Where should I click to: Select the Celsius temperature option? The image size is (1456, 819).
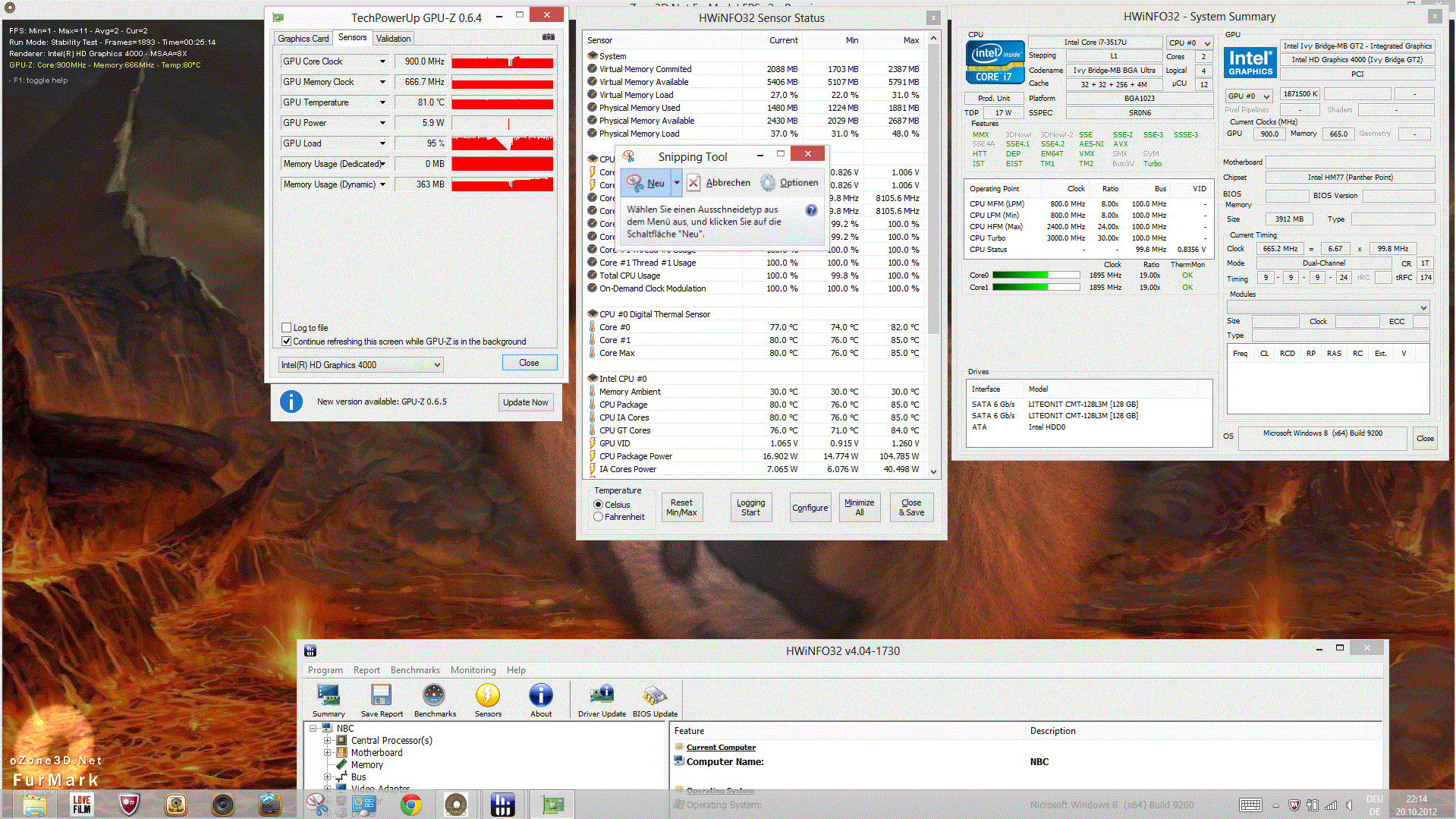pos(599,505)
